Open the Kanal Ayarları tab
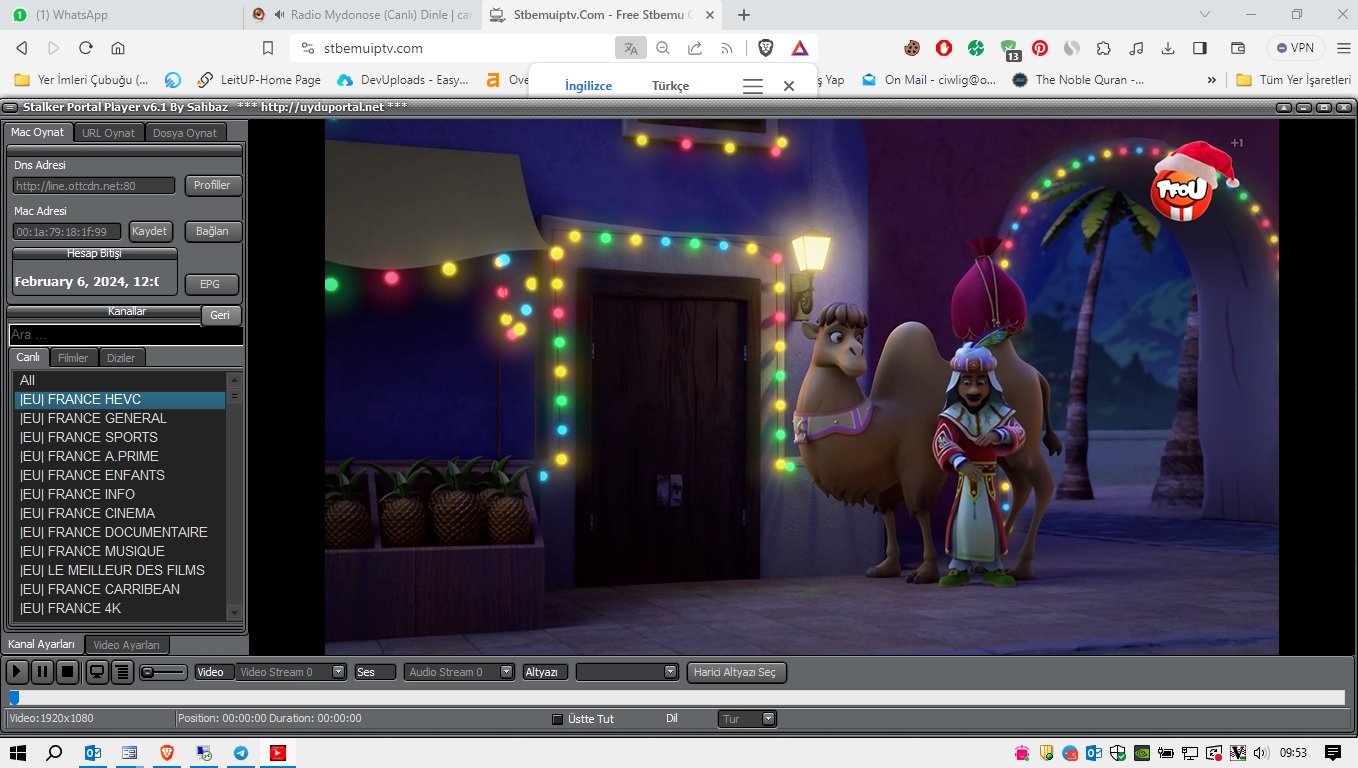Viewport: 1358px width, 768px height. pyautogui.click(x=43, y=644)
